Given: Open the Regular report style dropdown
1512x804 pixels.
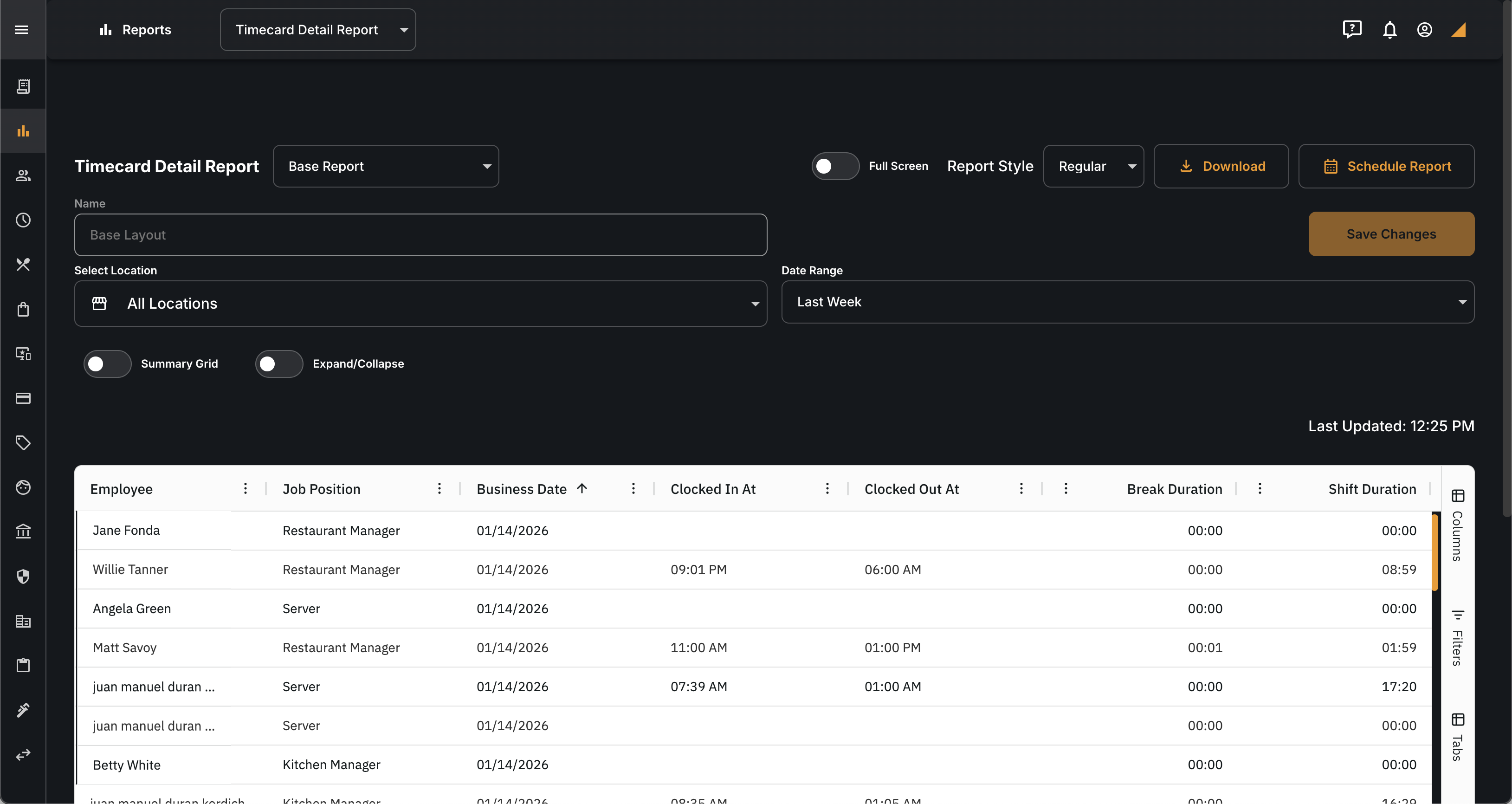Looking at the screenshot, I should pyautogui.click(x=1093, y=166).
